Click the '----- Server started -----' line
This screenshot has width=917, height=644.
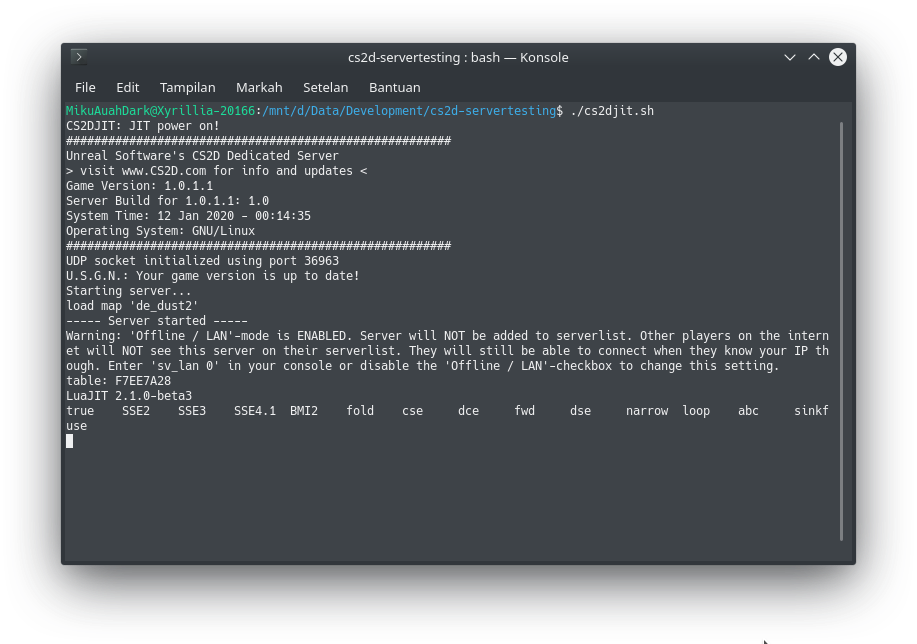click(x=157, y=321)
